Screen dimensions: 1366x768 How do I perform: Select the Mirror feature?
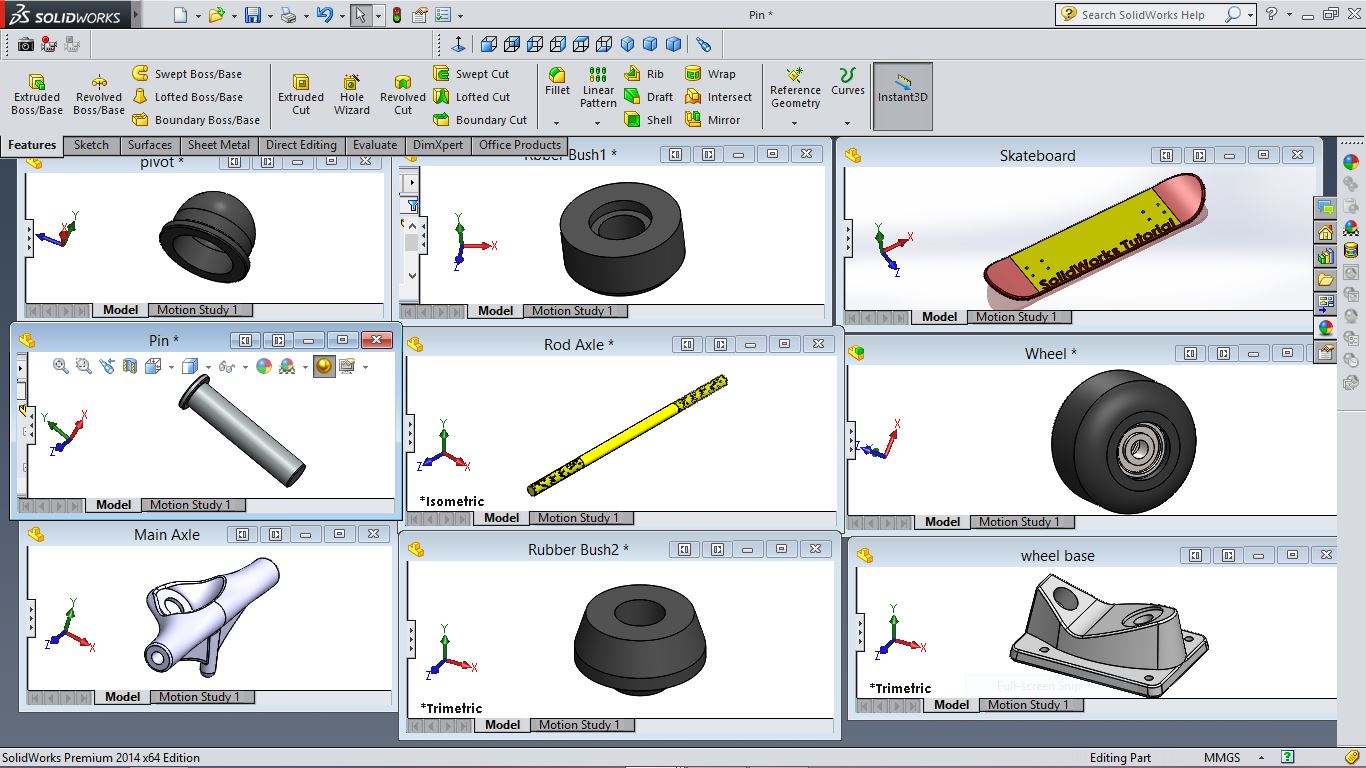click(x=713, y=120)
